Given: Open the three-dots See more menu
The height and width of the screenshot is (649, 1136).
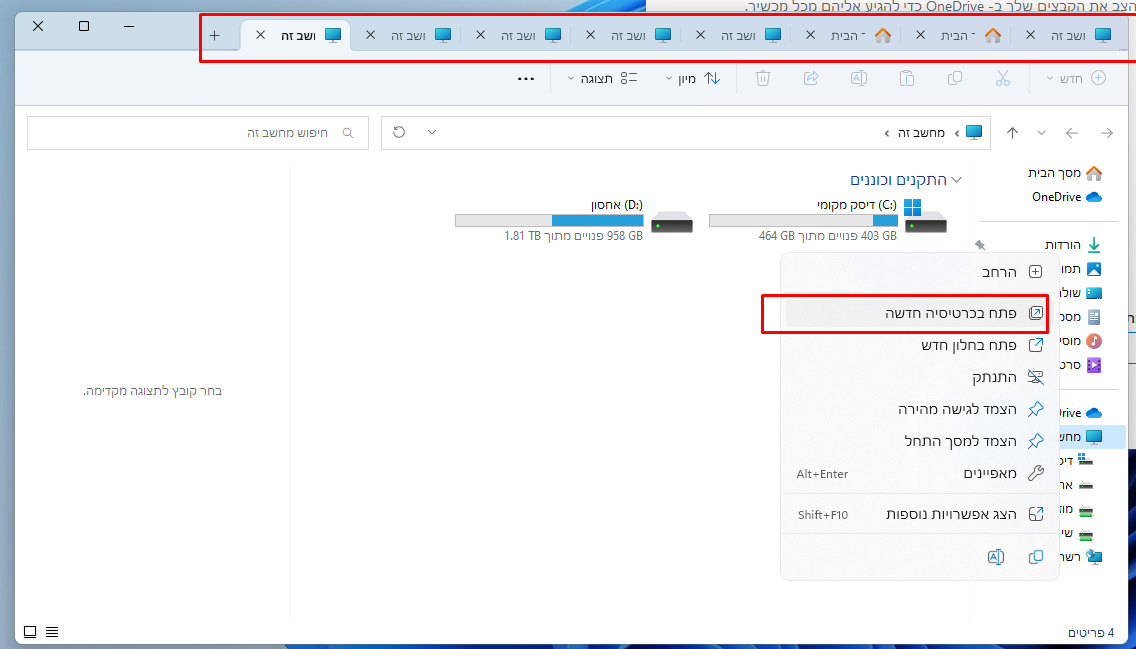Looking at the screenshot, I should (x=526, y=78).
